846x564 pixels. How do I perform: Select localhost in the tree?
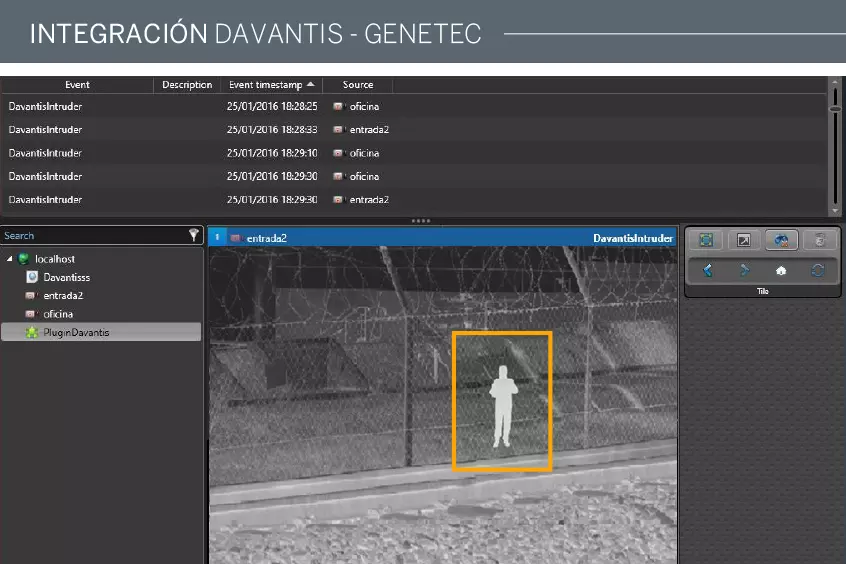[x=54, y=259]
